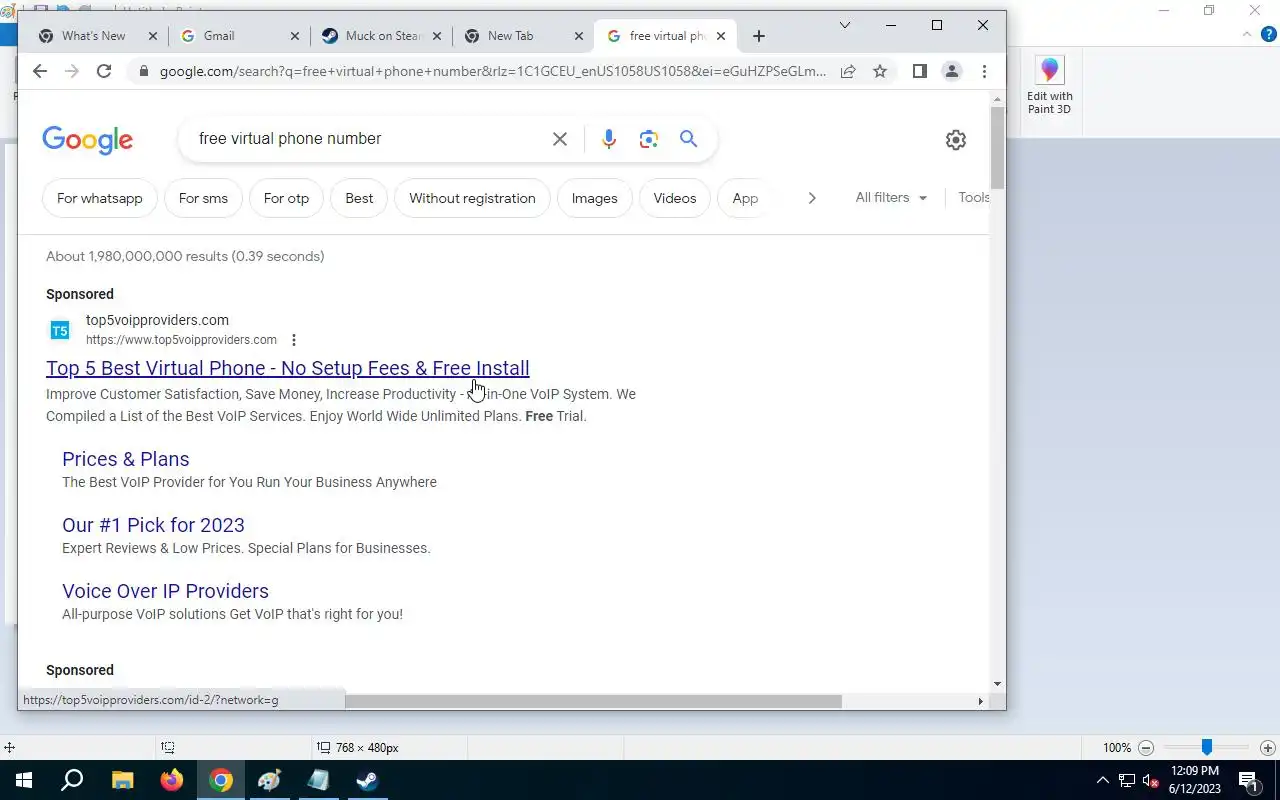Start voice search with microphone icon
The width and height of the screenshot is (1280, 800).
(x=609, y=139)
